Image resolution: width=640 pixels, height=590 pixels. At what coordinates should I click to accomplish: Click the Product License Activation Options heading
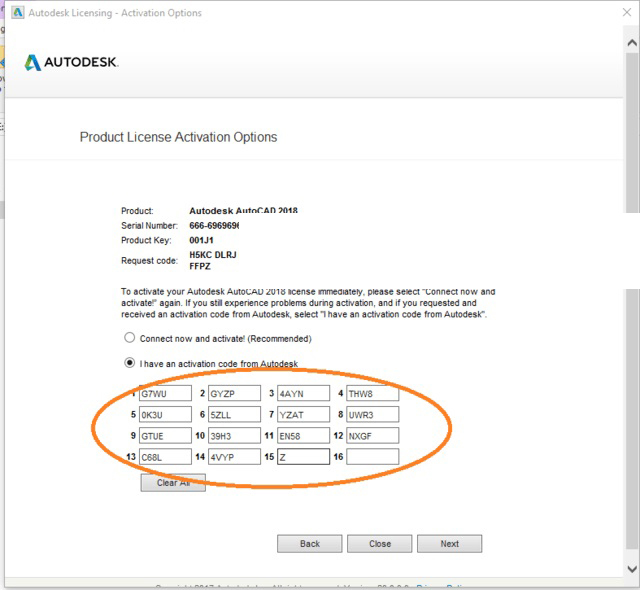click(178, 137)
